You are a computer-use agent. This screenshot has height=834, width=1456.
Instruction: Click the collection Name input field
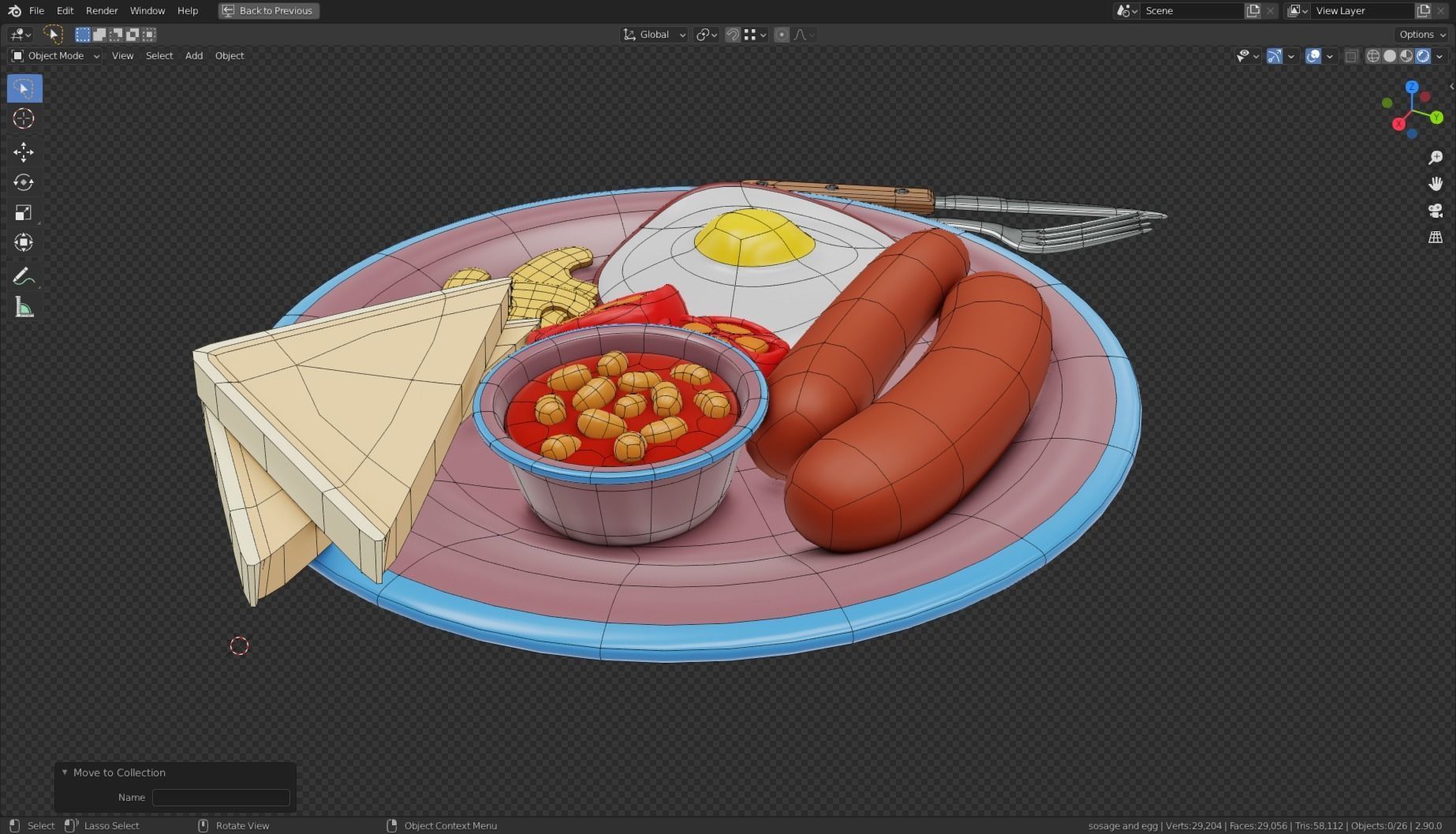point(221,798)
